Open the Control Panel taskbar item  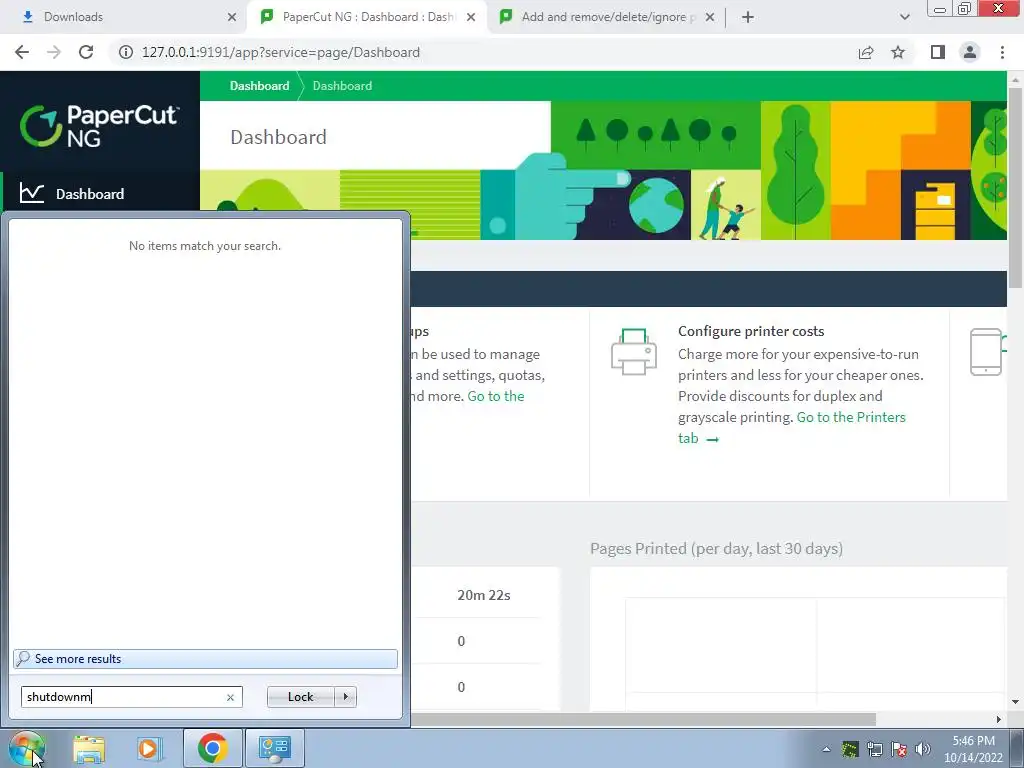pos(274,748)
